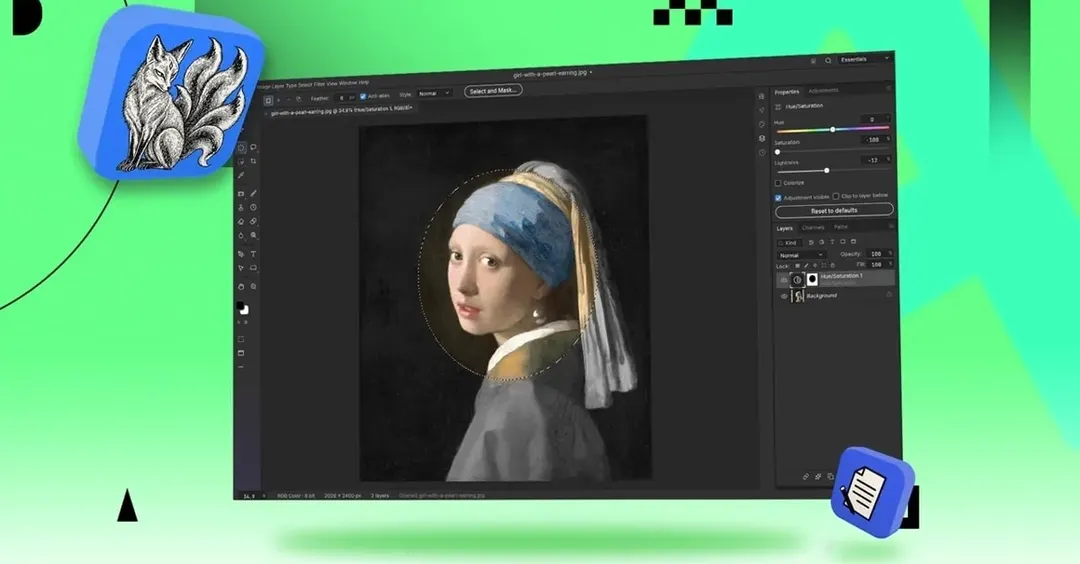This screenshot has height=564, width=1080.
Task: Select the Clone Stamp tool
Action: (x=241, y=207)
